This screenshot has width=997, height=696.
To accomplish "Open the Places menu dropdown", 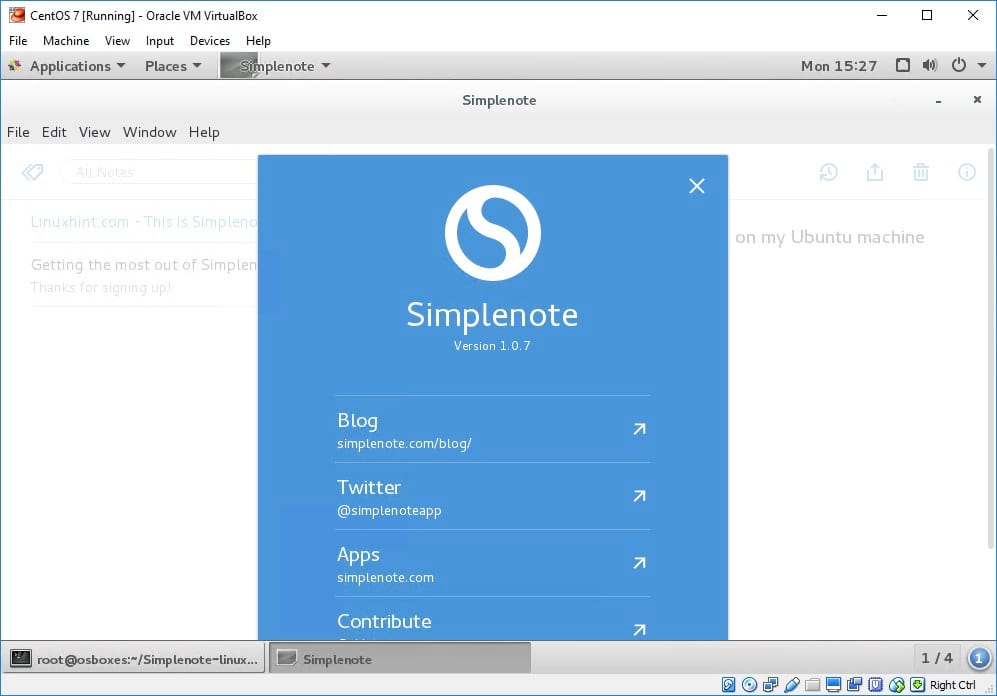I will tap(173, 66).
